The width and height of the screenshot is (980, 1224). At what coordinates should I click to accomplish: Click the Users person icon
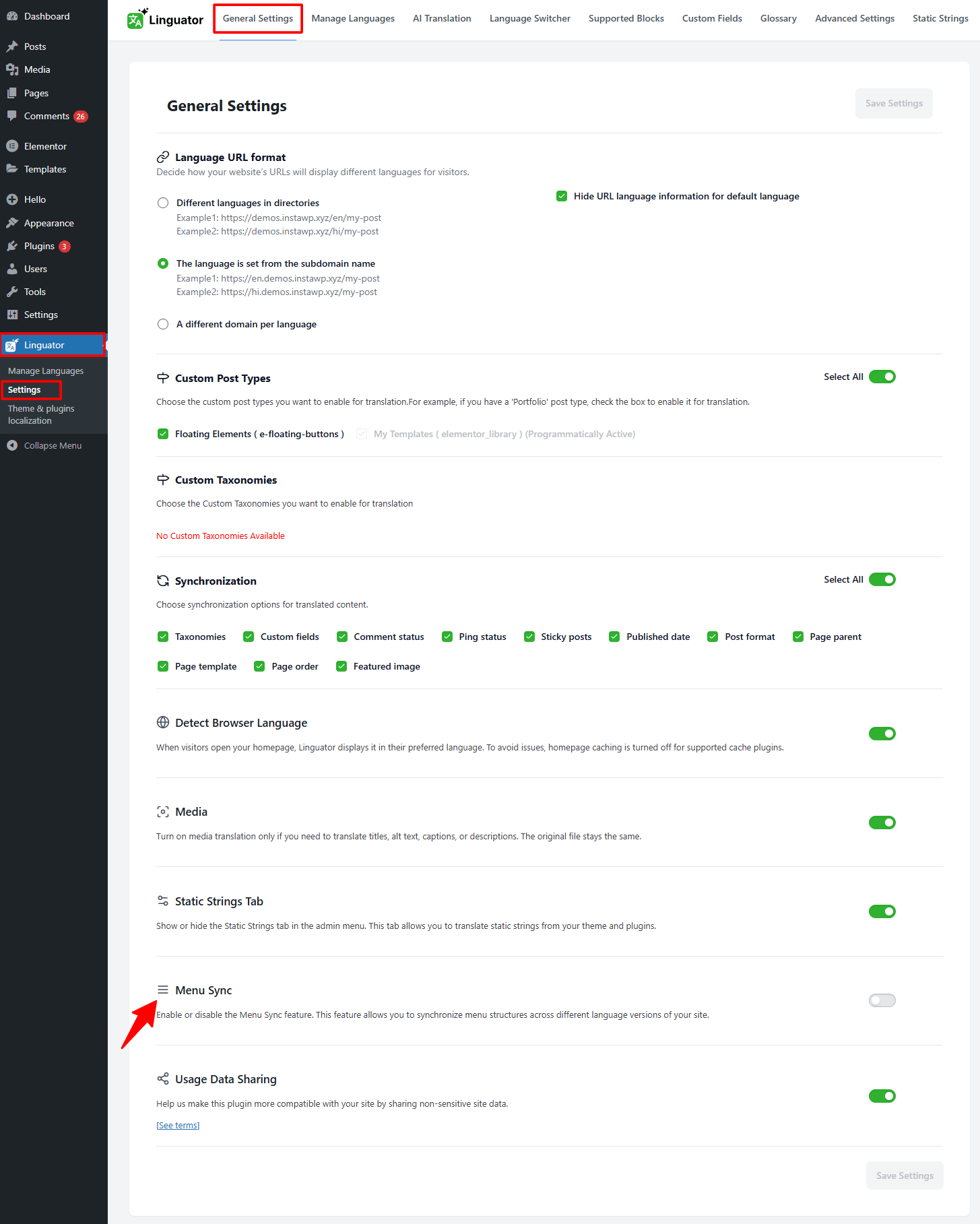(12, 269)
